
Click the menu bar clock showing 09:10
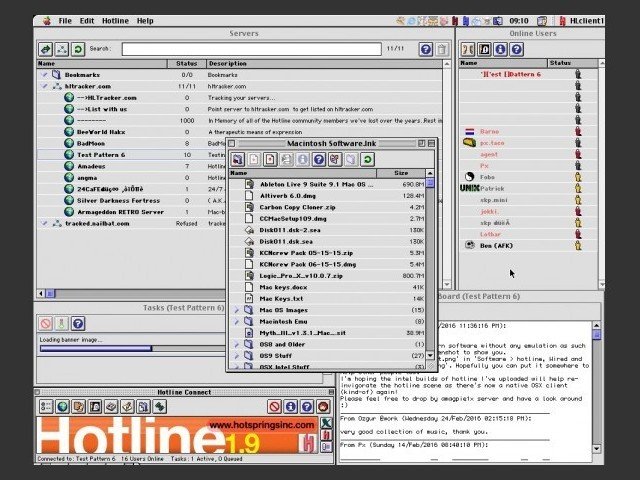pos(519,21)
